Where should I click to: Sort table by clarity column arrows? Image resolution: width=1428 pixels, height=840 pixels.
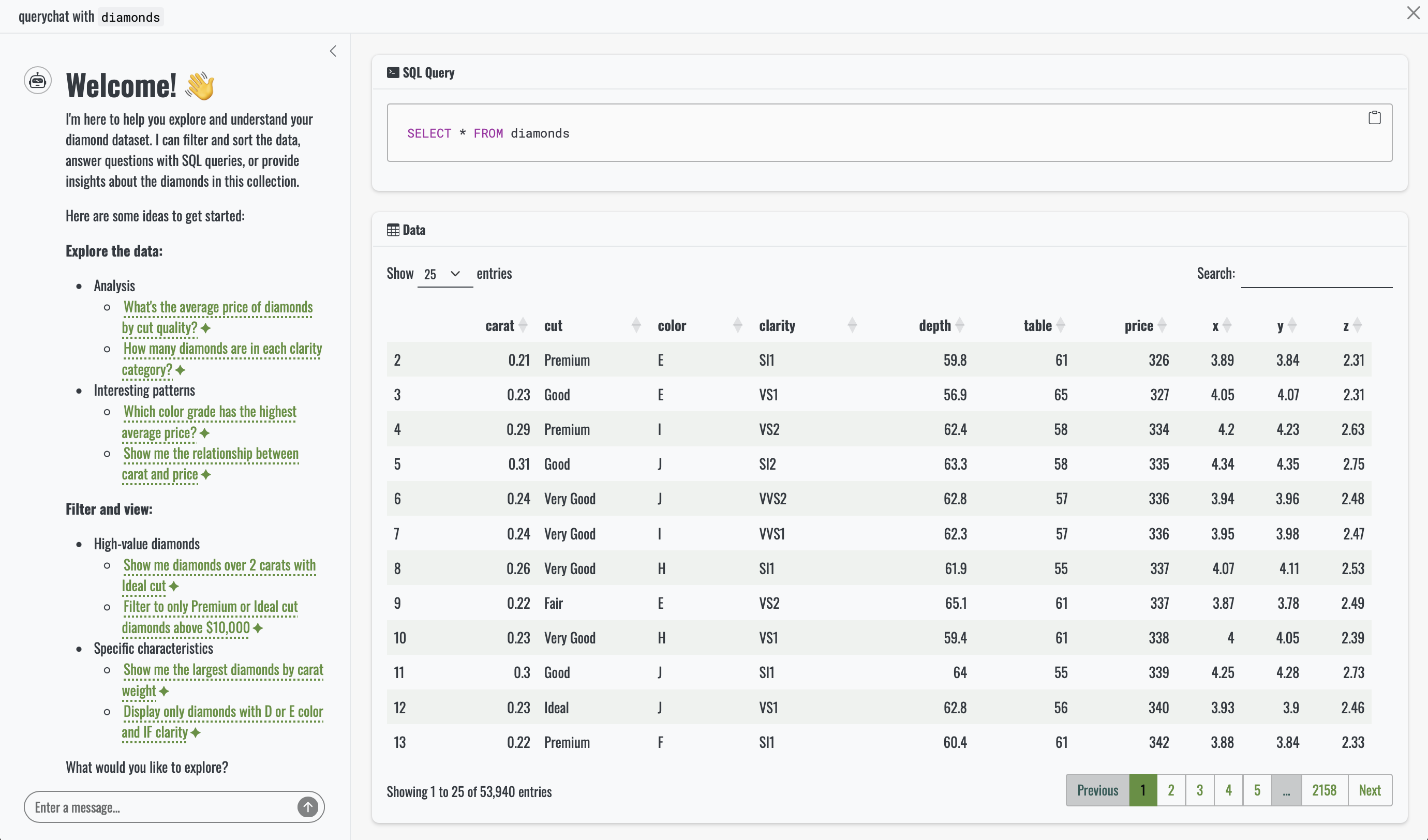852,326
